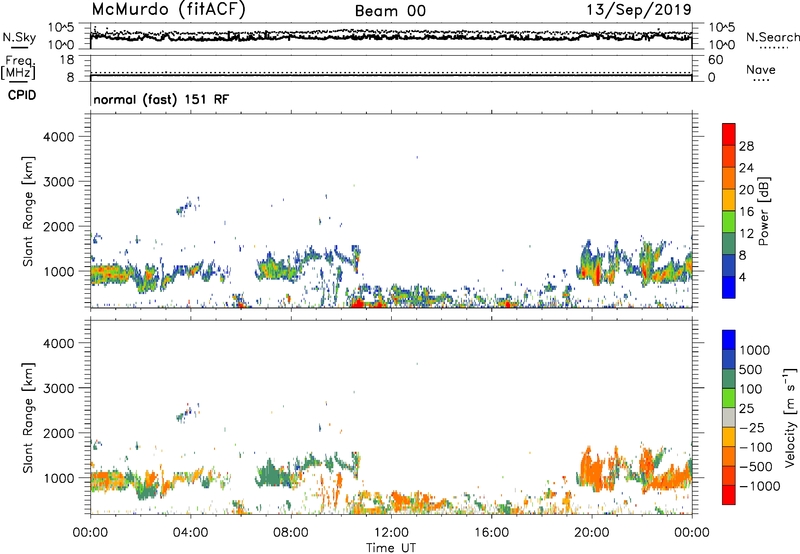Click the 08:00 time tick label

[x=291, y=533]
